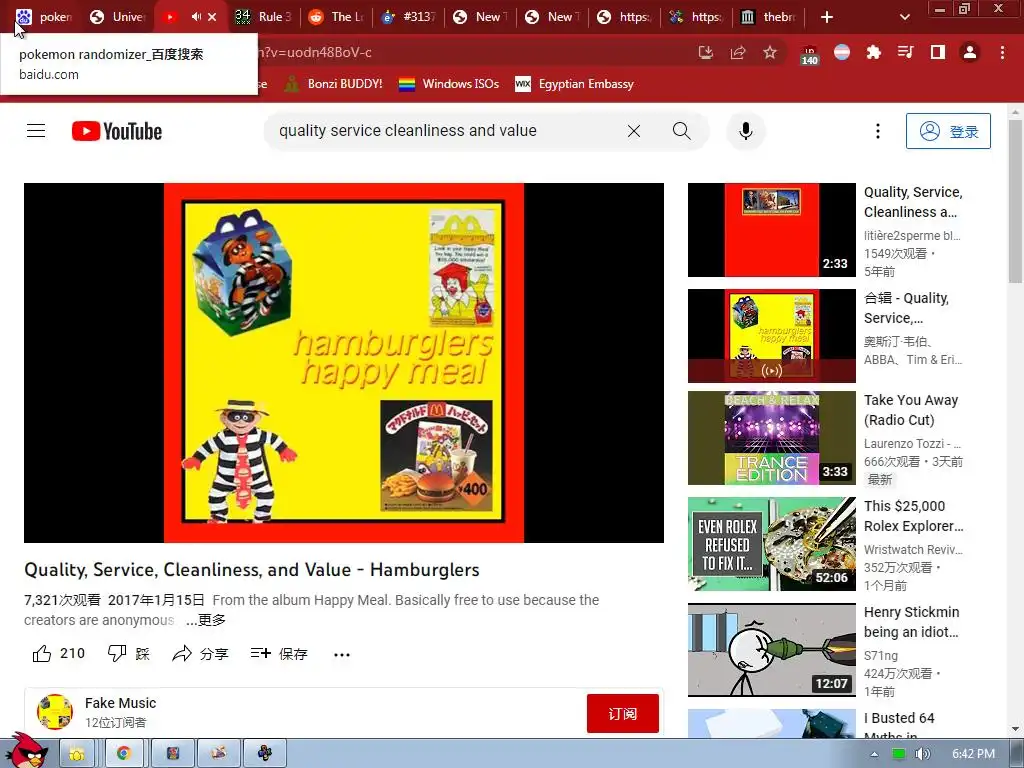Switch to the Rule 3 tab
This screenshot has width=1024, height=768.
[x=263, y=17]
